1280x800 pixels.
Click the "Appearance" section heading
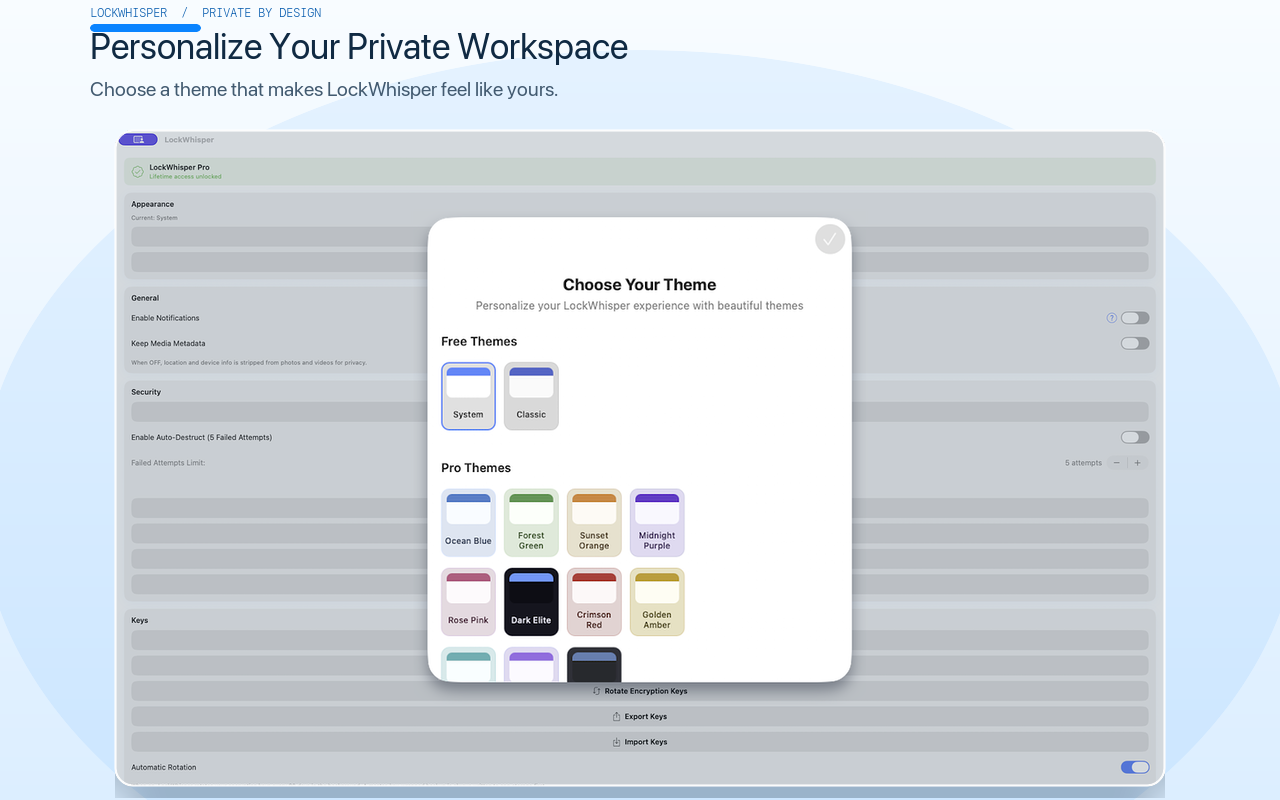click(153, 204)
